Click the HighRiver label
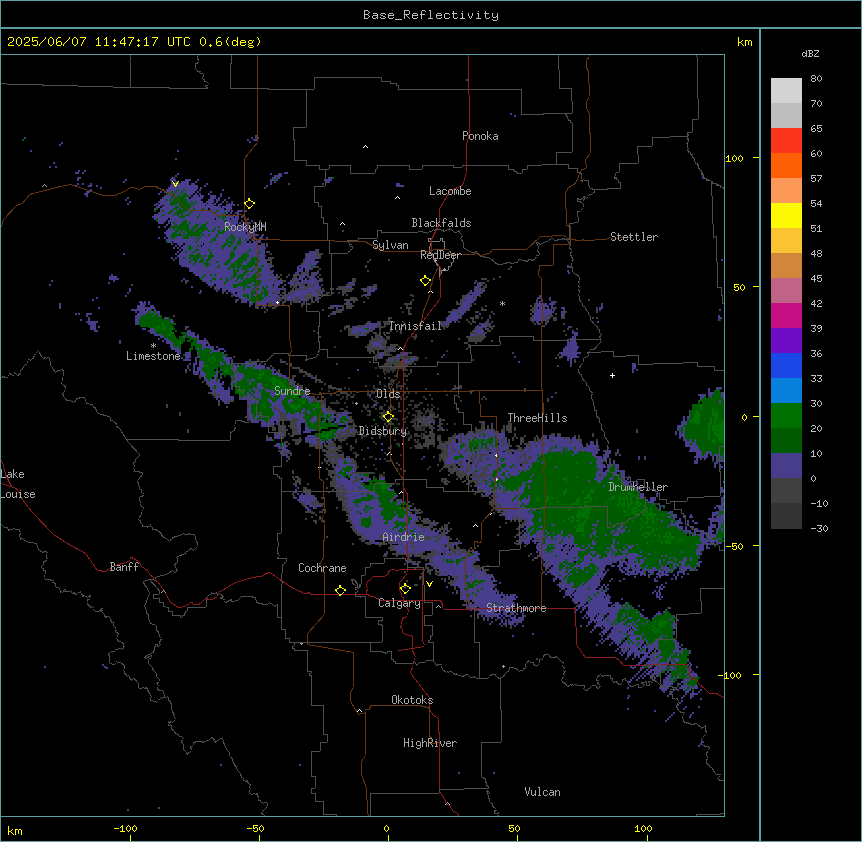The image size is (862, 842). tap(430, 743)
